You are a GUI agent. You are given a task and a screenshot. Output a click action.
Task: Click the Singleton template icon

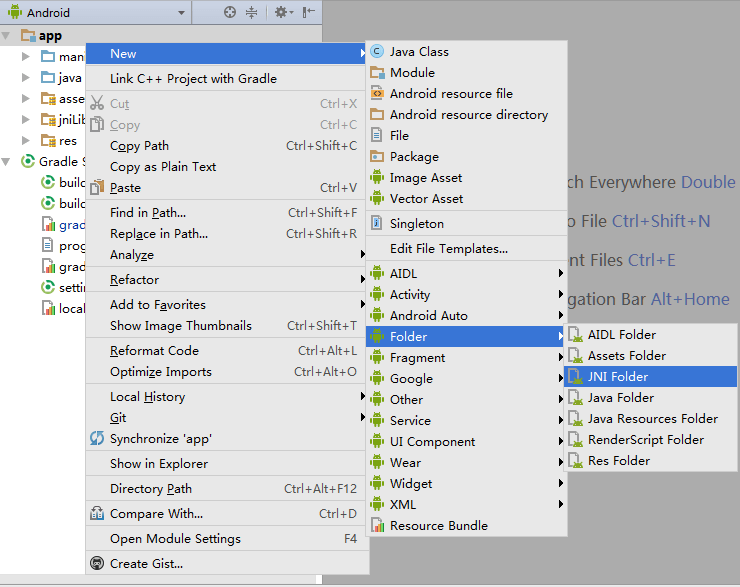click(377, 223)
